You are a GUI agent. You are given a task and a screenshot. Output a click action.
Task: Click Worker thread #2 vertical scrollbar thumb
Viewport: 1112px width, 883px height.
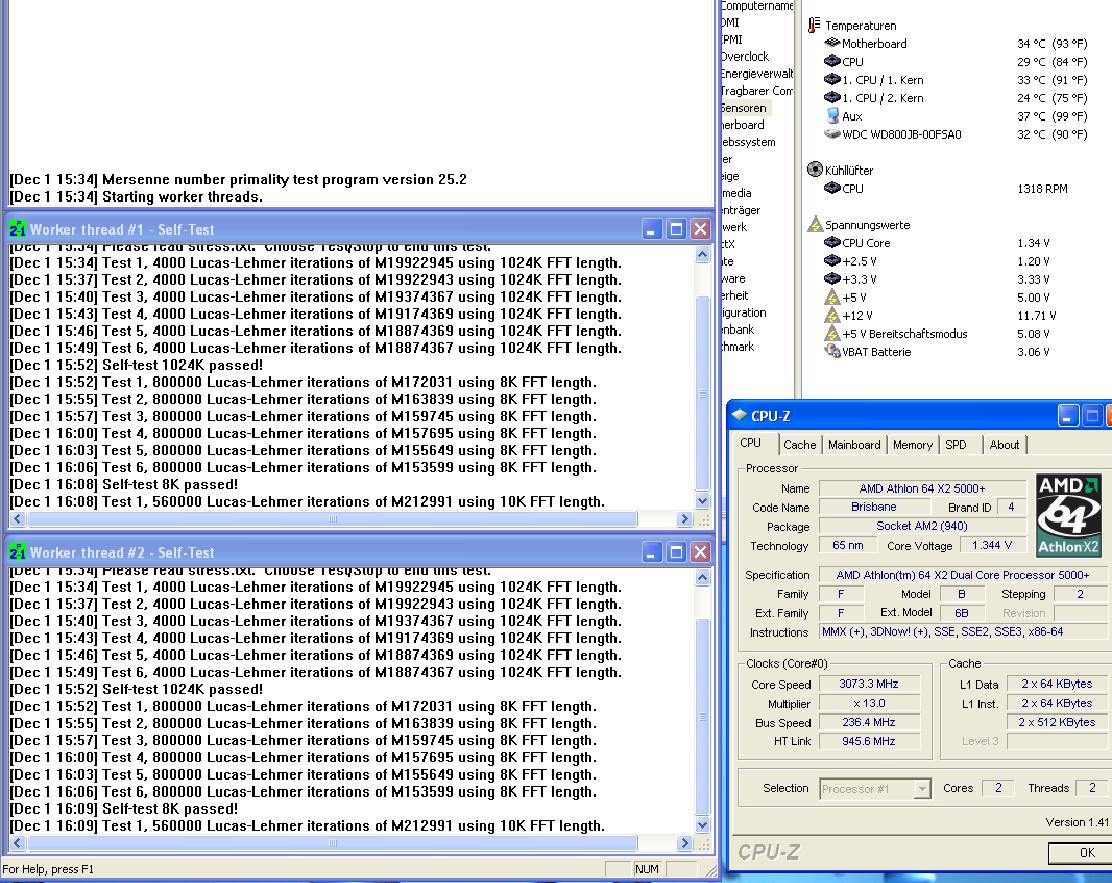(702, 717)
